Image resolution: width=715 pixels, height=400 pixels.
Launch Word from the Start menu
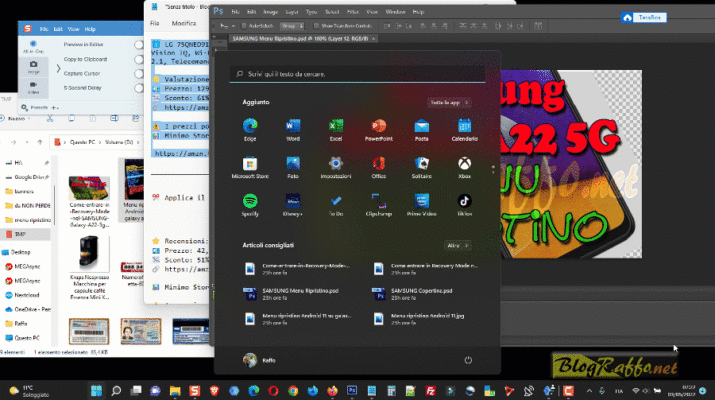(x=293, y=130)
